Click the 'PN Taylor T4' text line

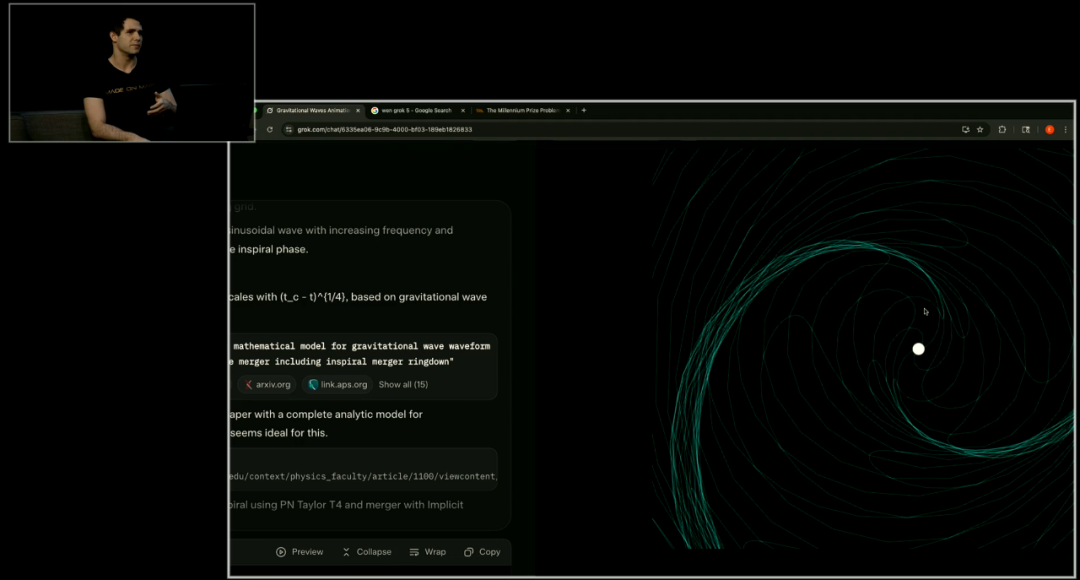click(x=346, y=505)
